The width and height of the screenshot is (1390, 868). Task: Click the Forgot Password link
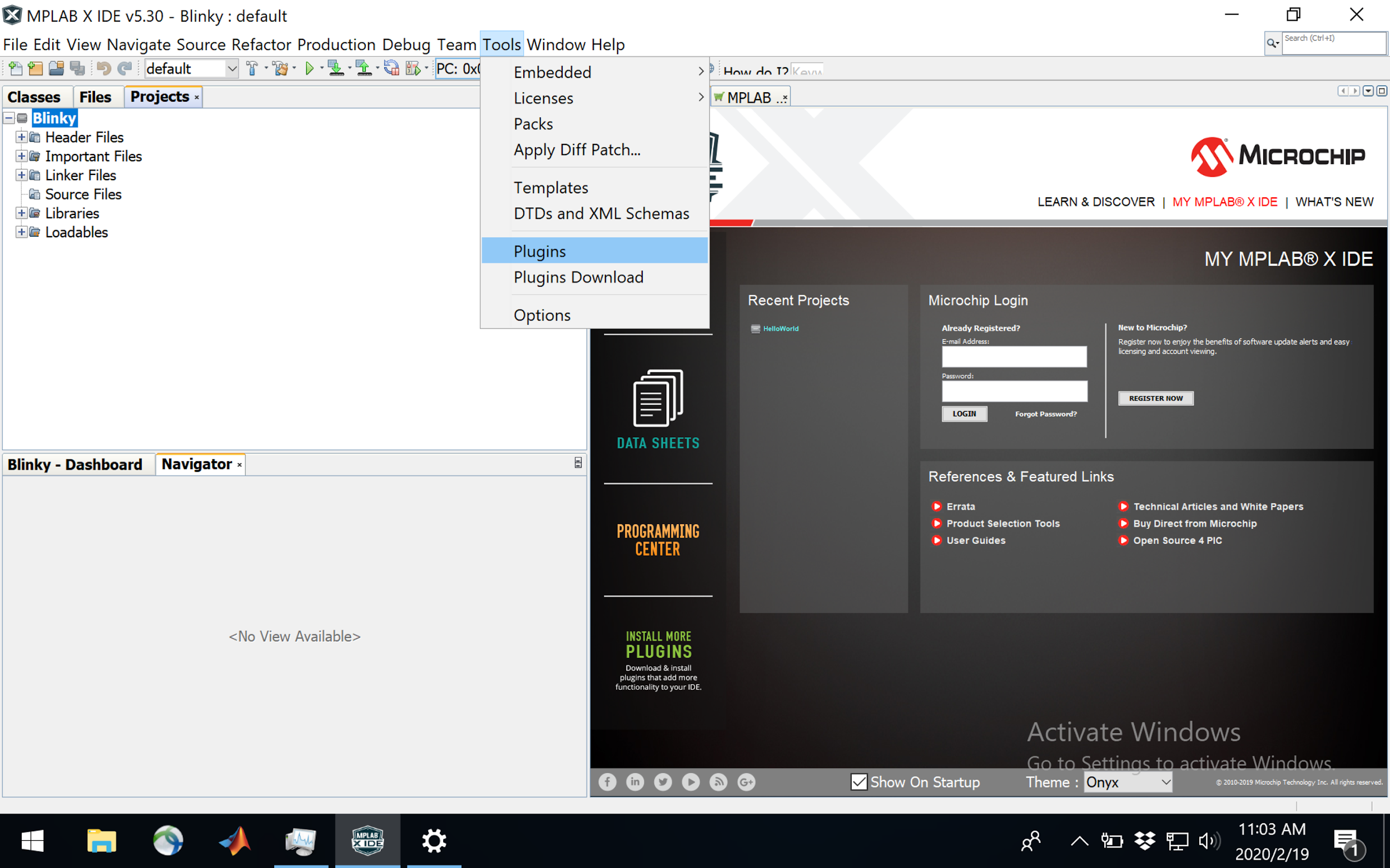[1046, 414]
